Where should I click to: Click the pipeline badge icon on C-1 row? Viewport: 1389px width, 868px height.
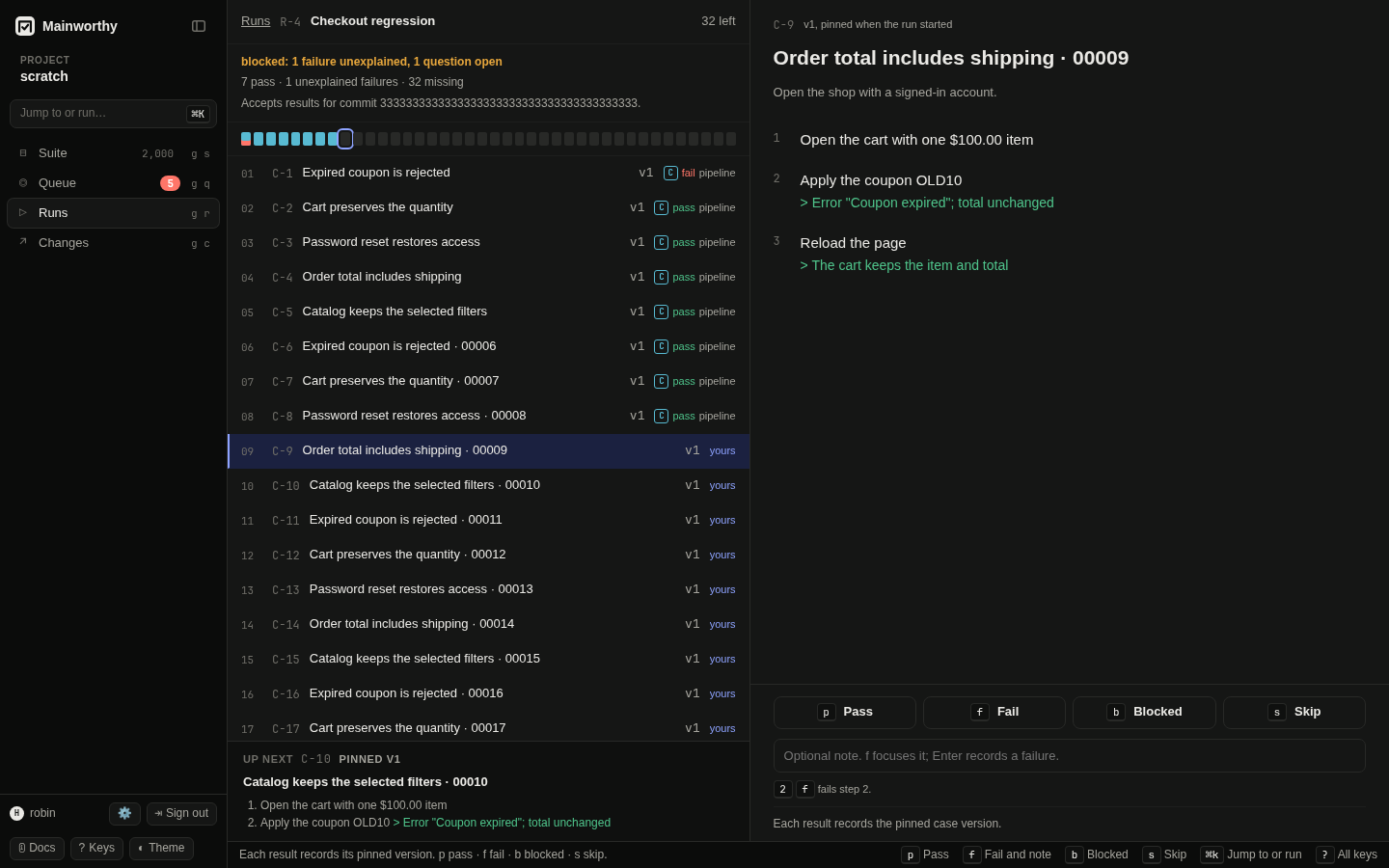pyautogui.click(x=670, y=174)
